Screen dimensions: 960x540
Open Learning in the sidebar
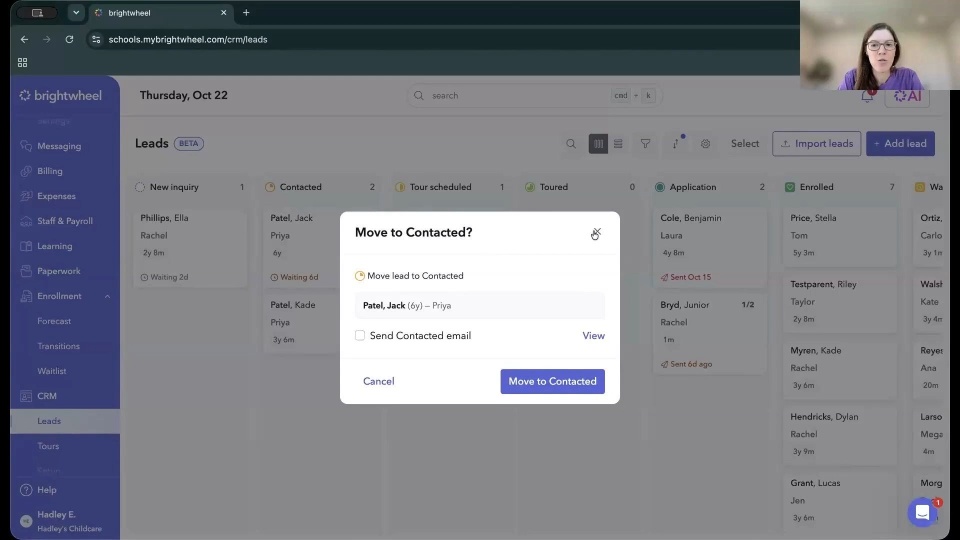coord(54,246)
